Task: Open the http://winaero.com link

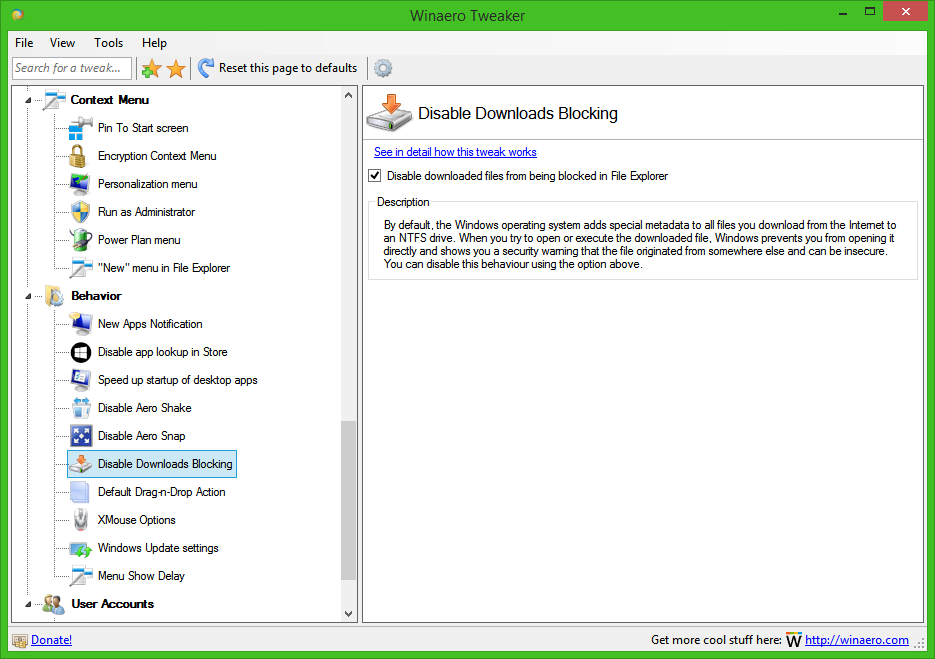Action: pyautogui.click(x=857, y=640)
